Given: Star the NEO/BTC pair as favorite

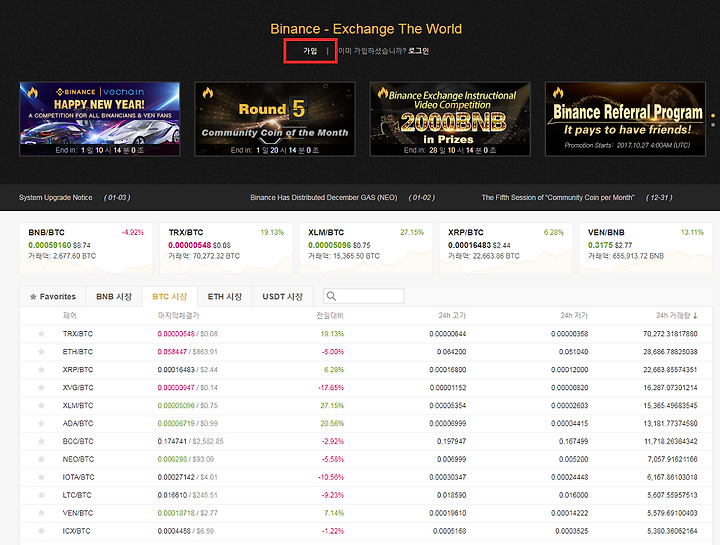Looking at the screenshot, I should [x=41, y=459].
